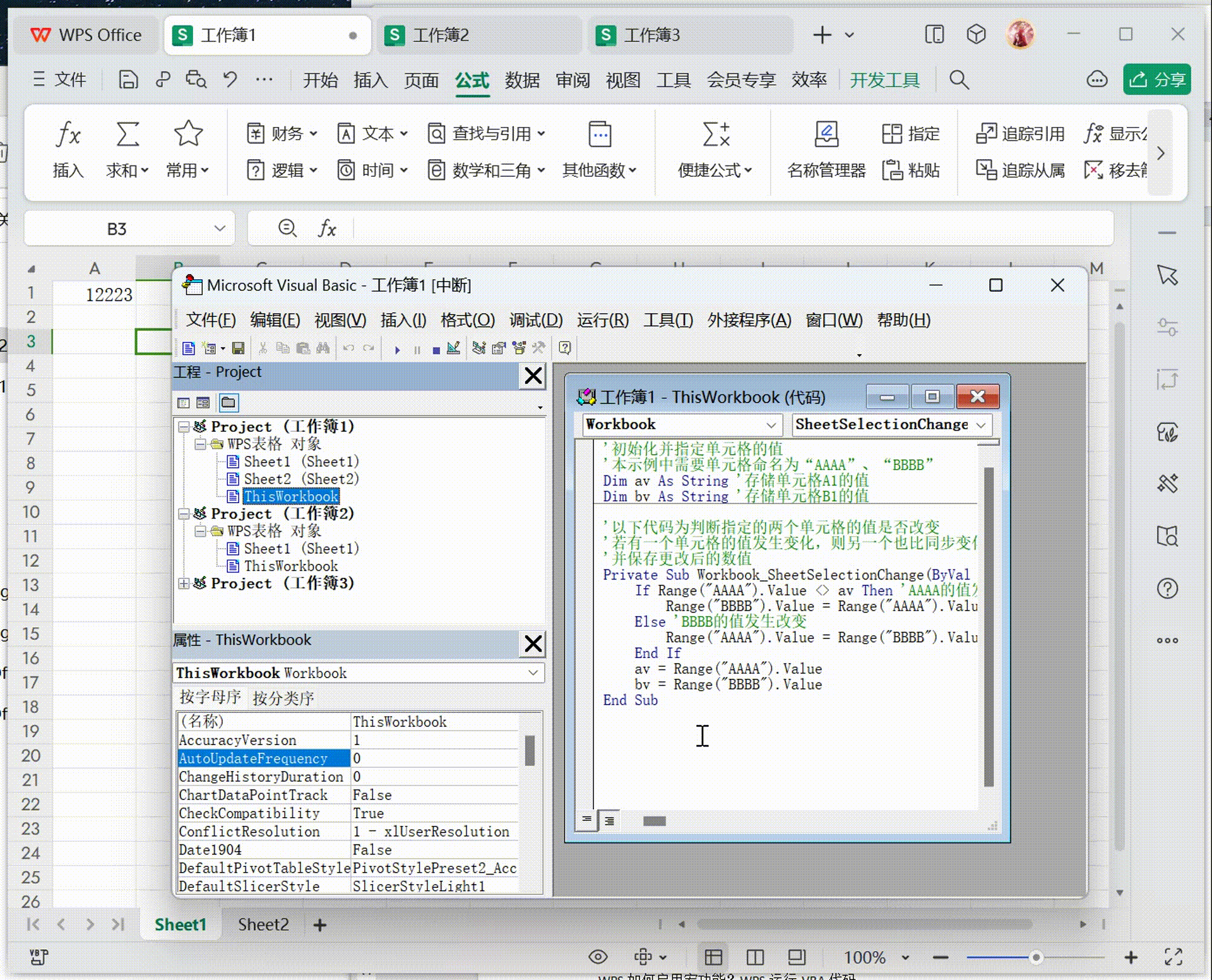This screenshot has height=980, width=1212.
Task: Click the 分享 share button
Action: [1156, 80]
